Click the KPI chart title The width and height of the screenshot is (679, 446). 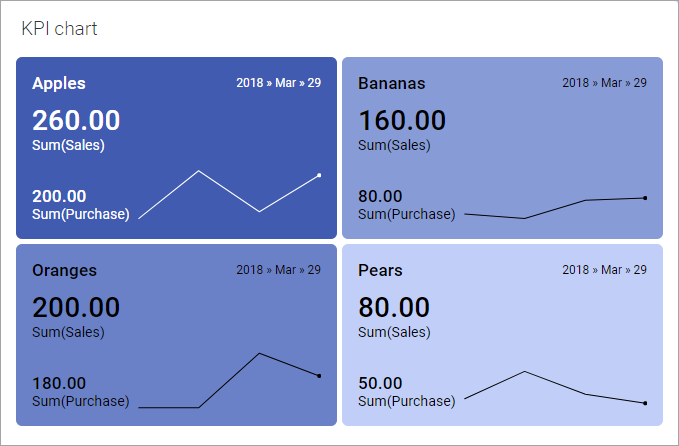59,29
